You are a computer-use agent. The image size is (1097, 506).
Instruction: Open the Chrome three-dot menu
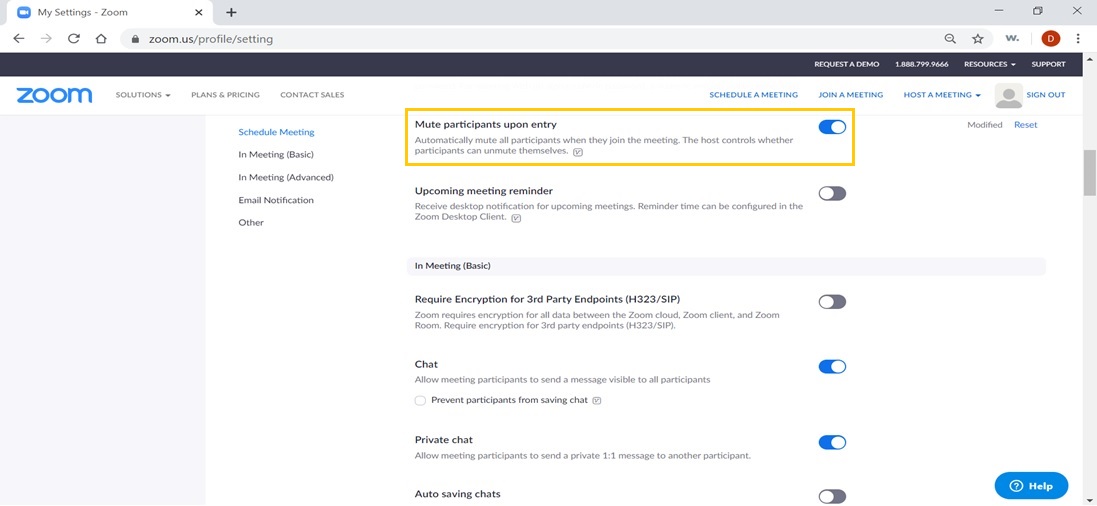[x=1078, y=39]
